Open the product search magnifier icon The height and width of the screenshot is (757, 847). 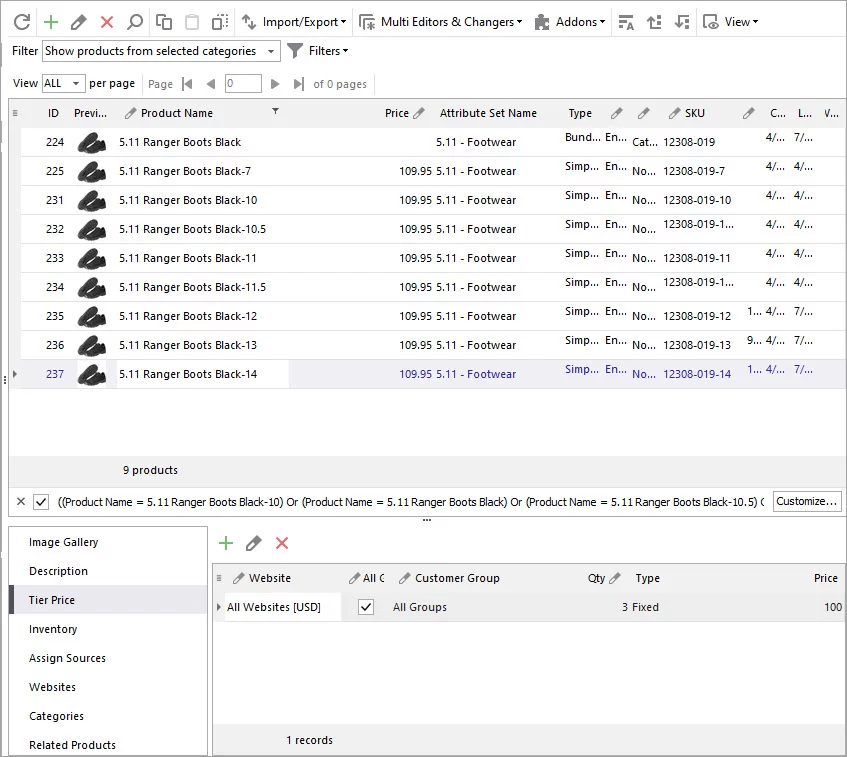point(135,22)
